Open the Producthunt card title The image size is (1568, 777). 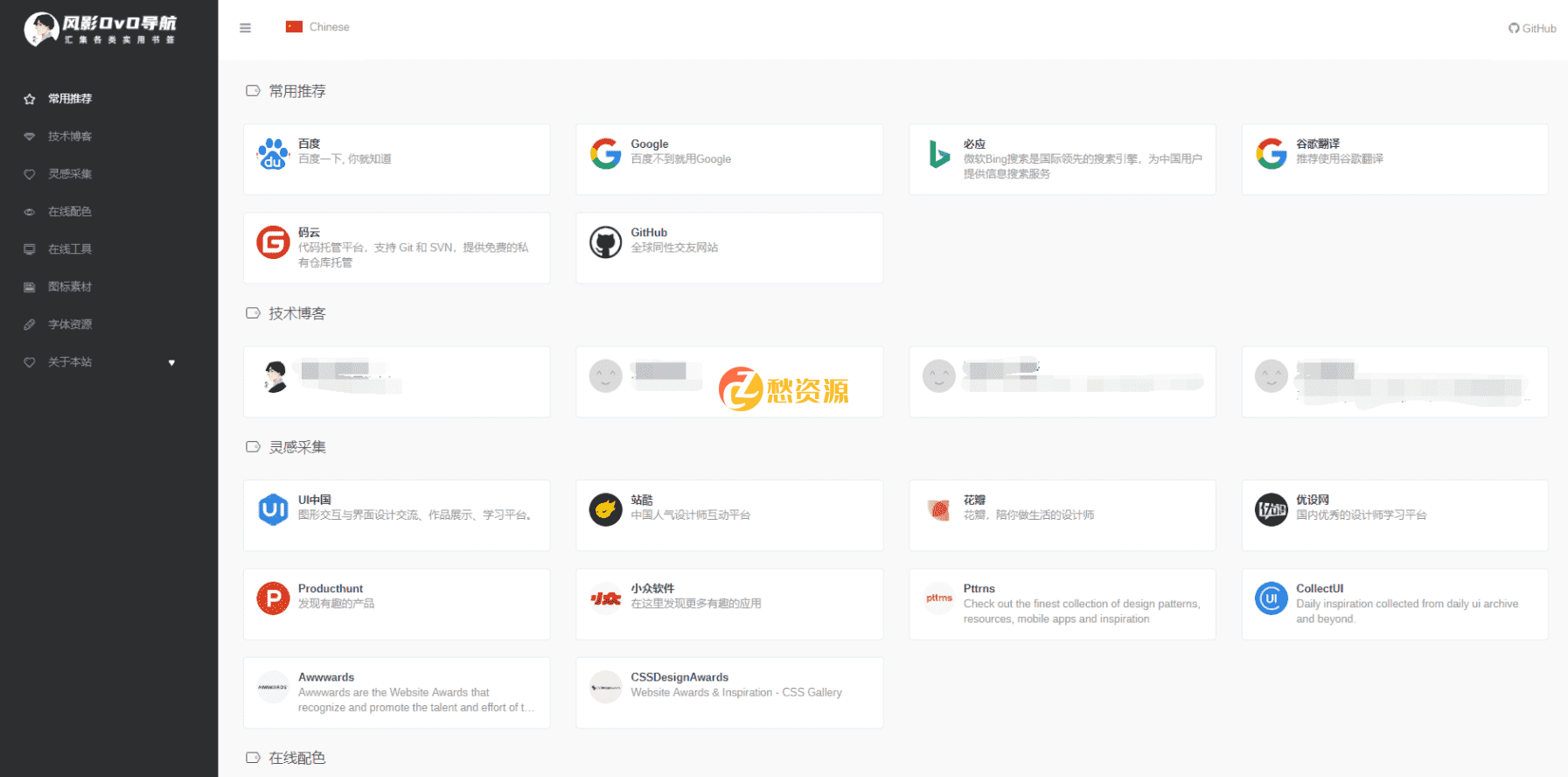(x=331, y=589)
